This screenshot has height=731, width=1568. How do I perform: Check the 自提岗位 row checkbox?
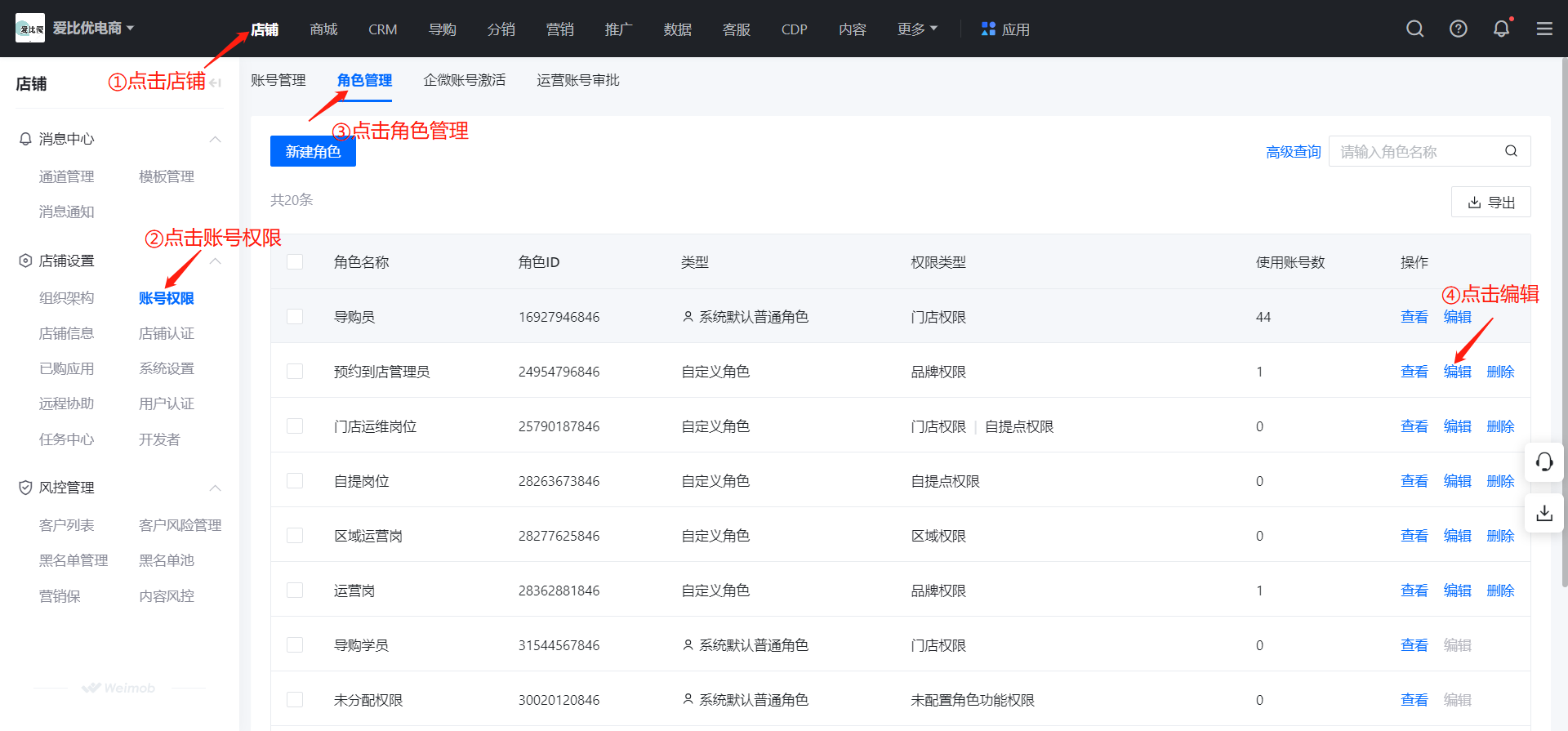(x=295, y=480)
